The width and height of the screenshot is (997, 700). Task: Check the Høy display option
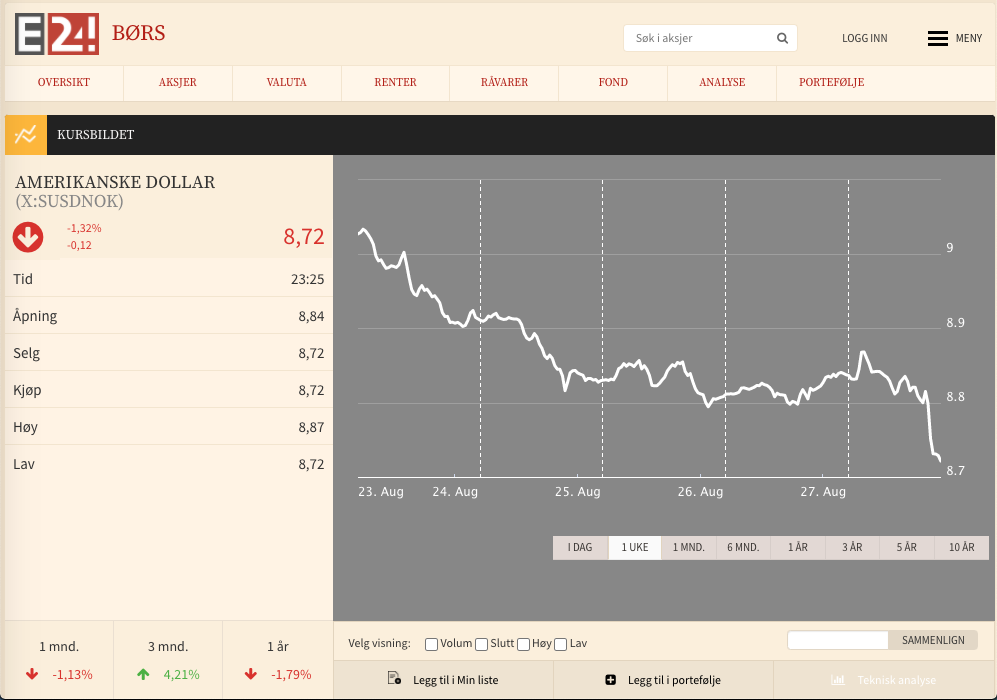point(523,644)
